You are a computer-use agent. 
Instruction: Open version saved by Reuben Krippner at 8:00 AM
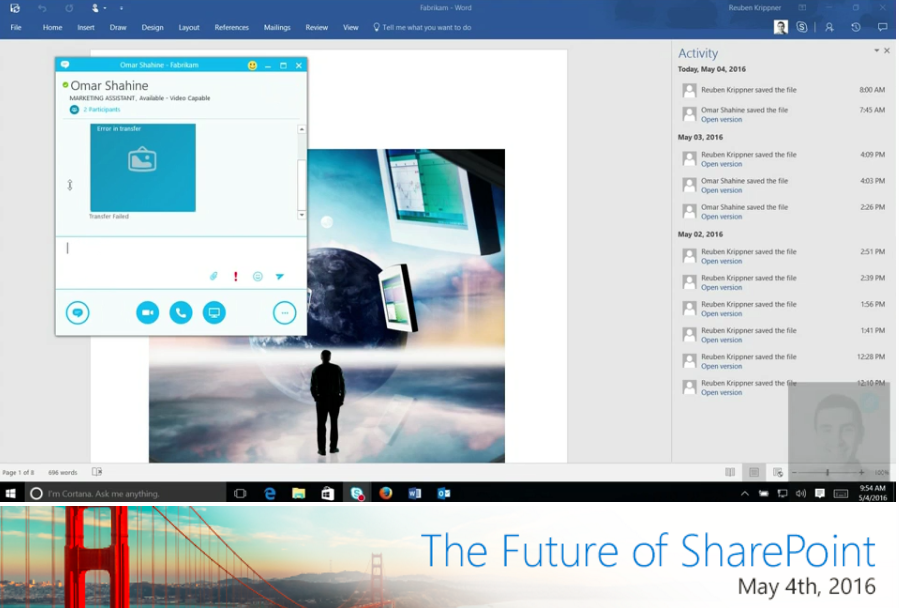[x=748, y=90]
